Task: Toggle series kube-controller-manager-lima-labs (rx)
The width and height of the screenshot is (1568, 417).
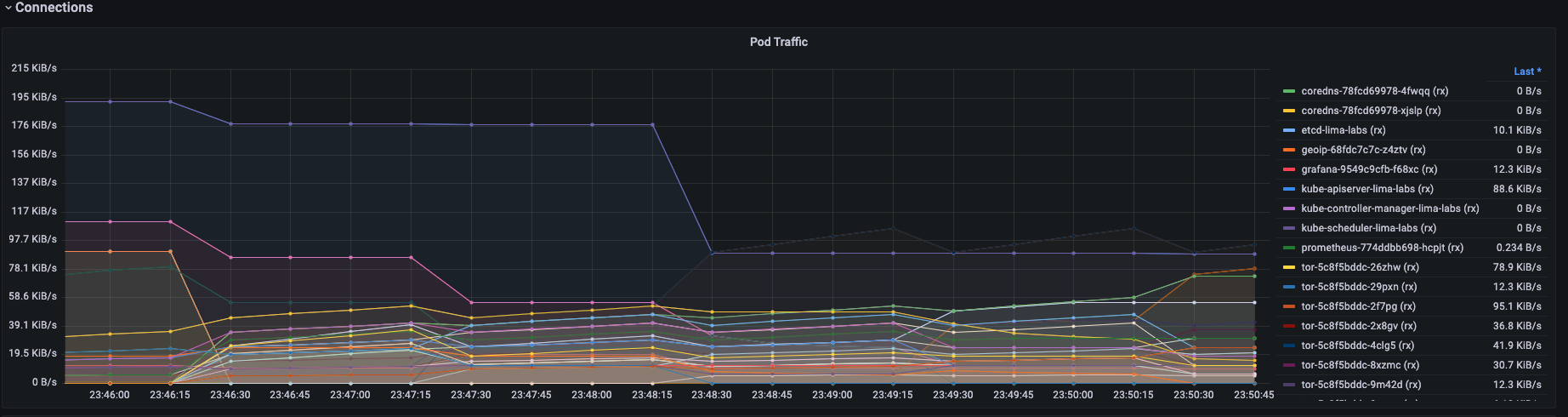Action: coord(1390,208)
